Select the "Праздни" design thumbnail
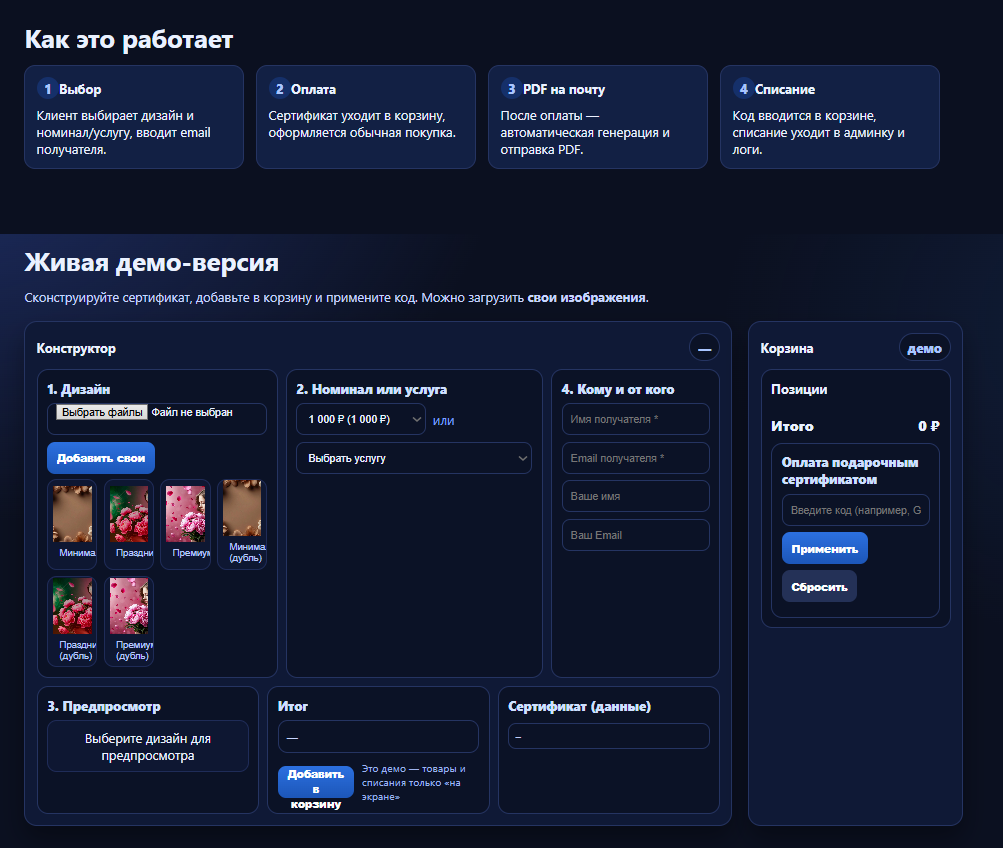Screen dimensions: 1003x848 129,518
